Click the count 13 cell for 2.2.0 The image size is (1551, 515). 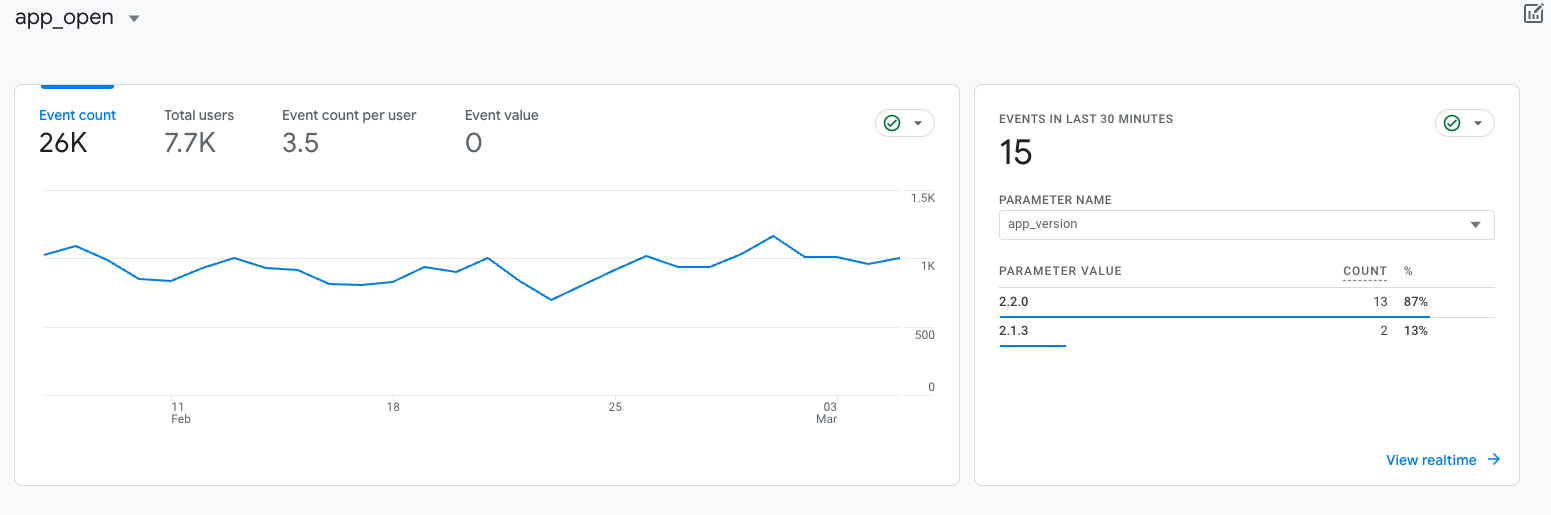tap(1380, 302)
